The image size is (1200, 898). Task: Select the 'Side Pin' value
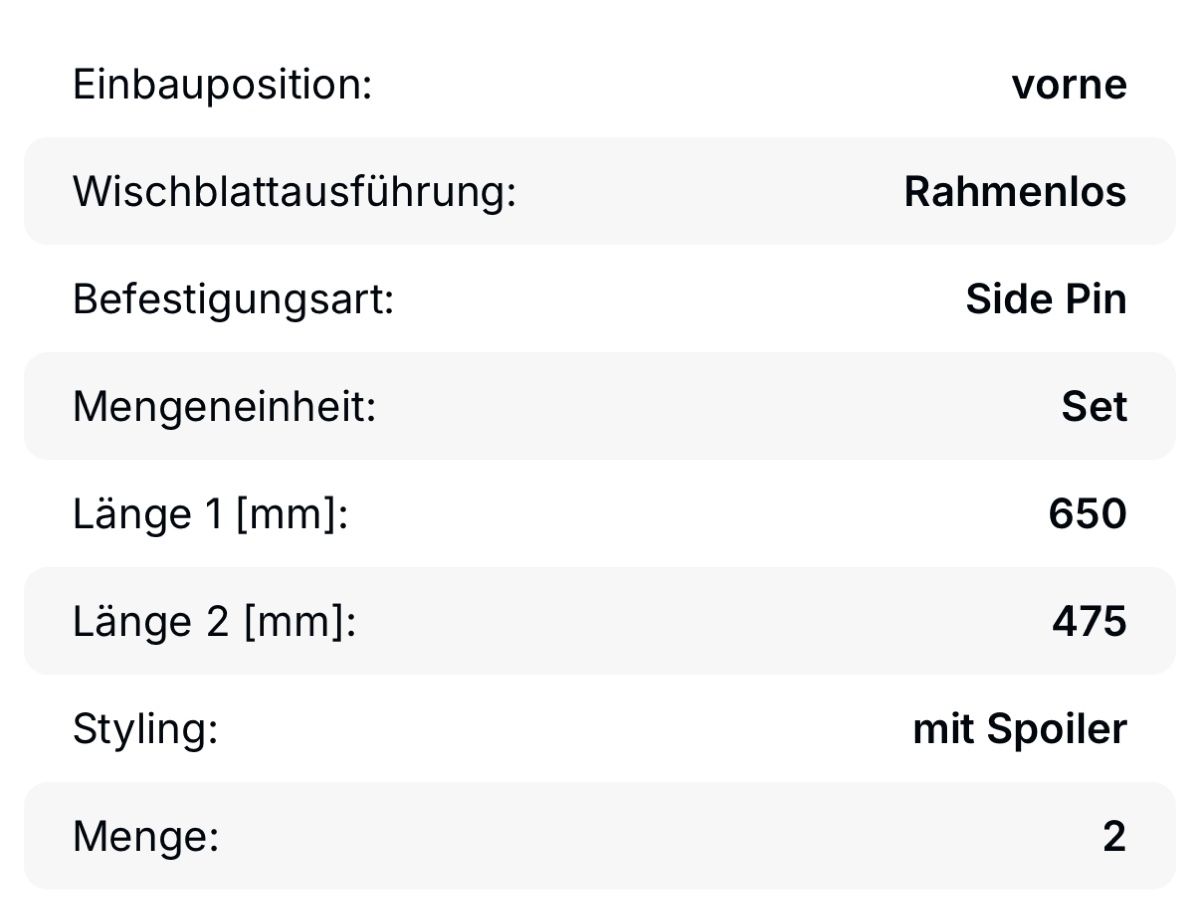(1045, 300)
